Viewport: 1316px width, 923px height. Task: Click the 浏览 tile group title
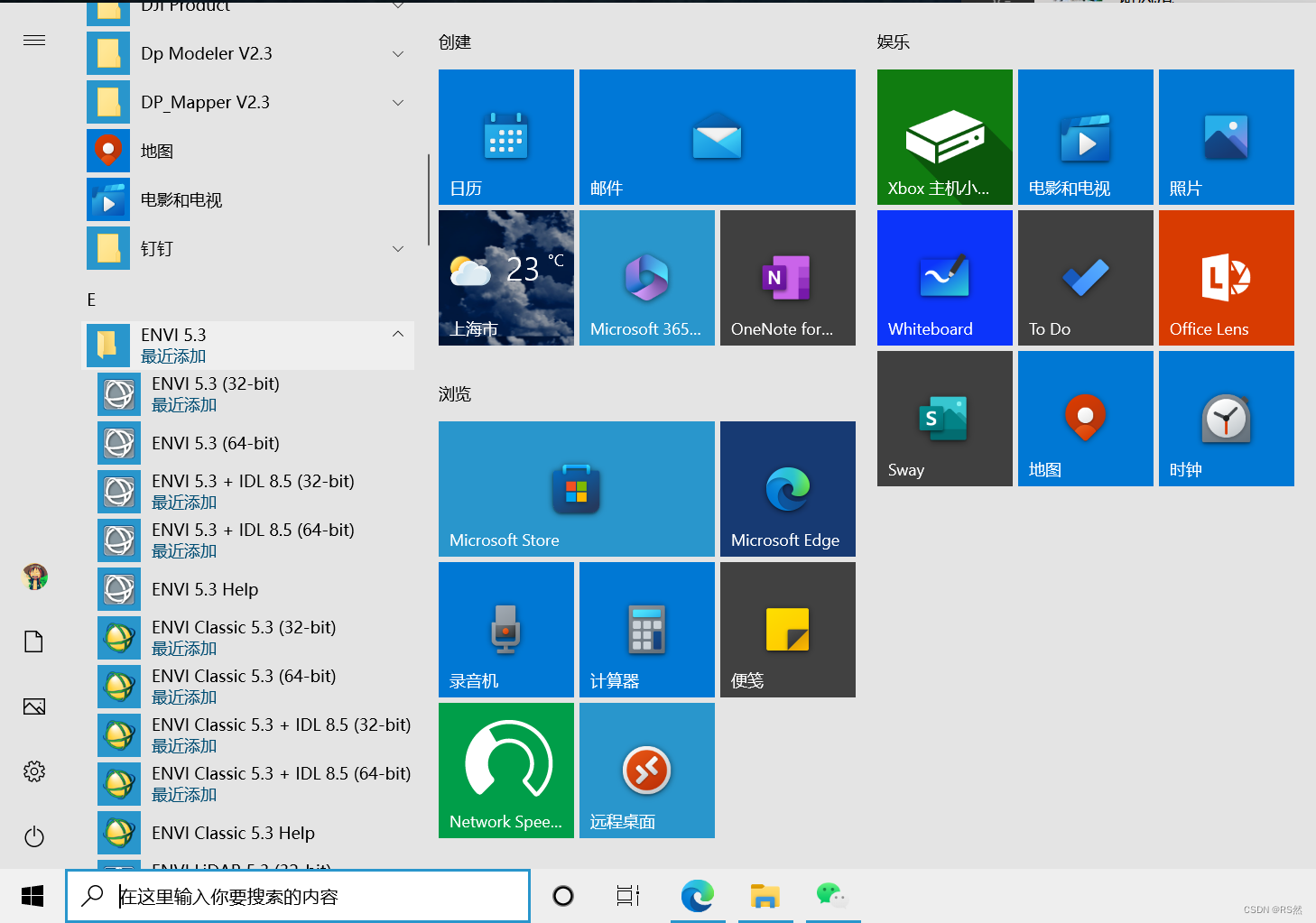click(455, 394)
